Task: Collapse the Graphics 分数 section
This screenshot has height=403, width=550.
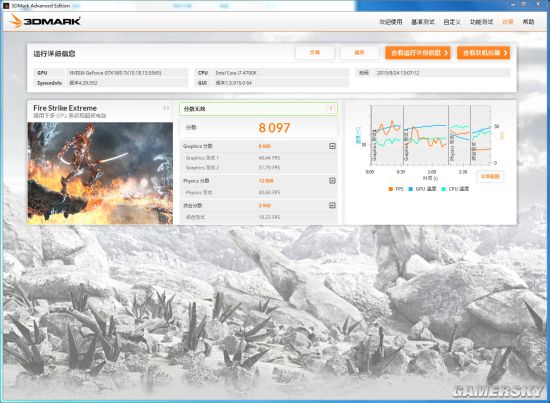Action: coord(332,146)
